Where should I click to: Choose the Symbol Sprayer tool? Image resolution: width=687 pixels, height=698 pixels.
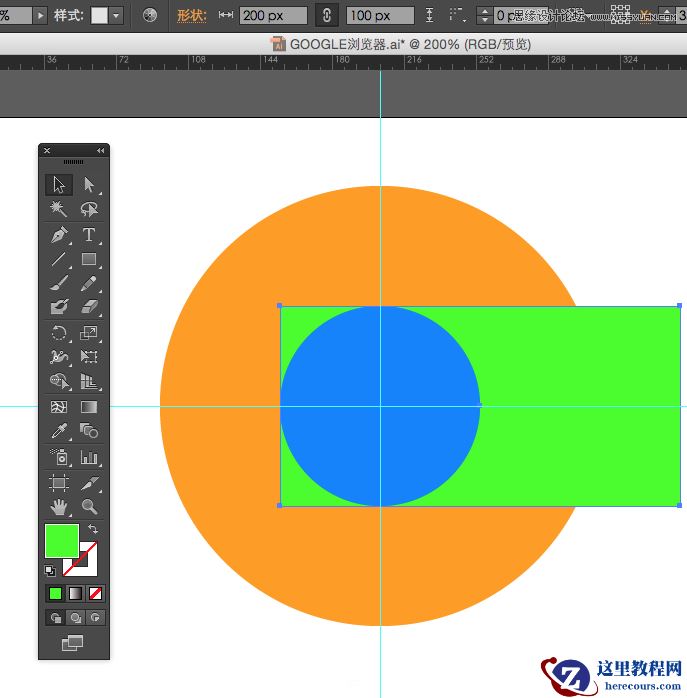tap(59, 457)
